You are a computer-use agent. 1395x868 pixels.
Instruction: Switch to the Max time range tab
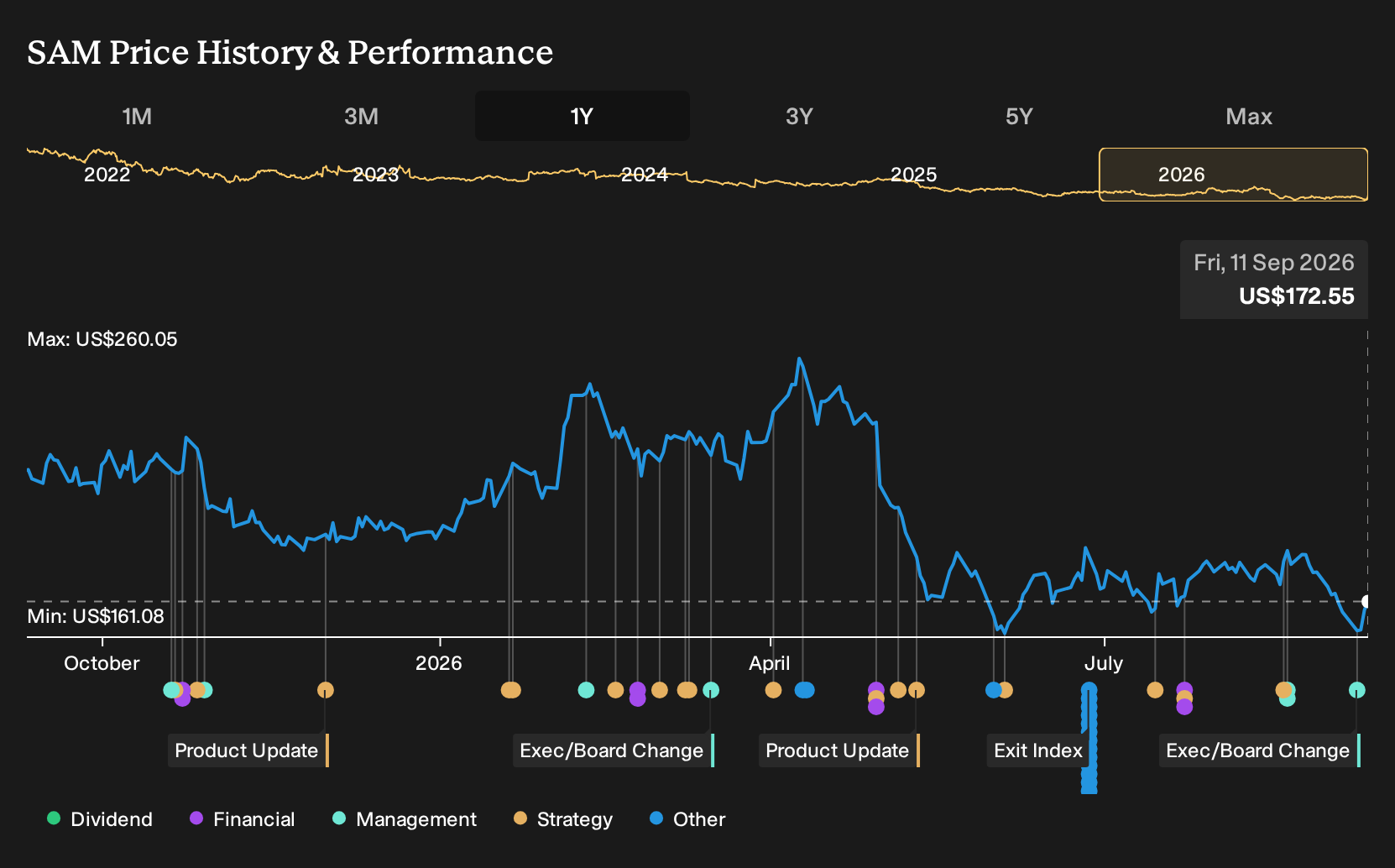click(x=1249, y=116)
